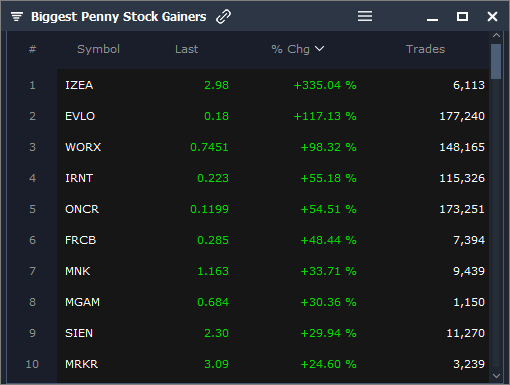Maximize the Penny Stock Gainers window
The image size is (510, 385).
pos(462,16)
